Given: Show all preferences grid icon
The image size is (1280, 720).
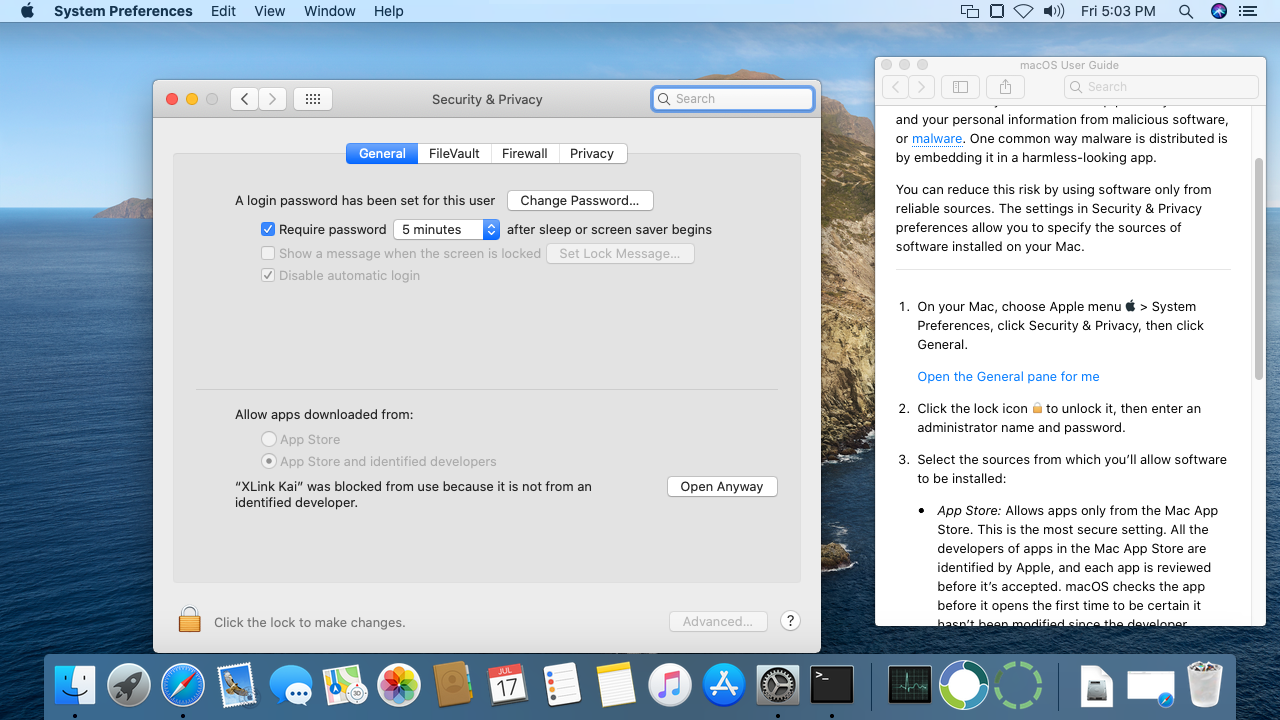Looking at the screenshot, I should click(312, 99).
